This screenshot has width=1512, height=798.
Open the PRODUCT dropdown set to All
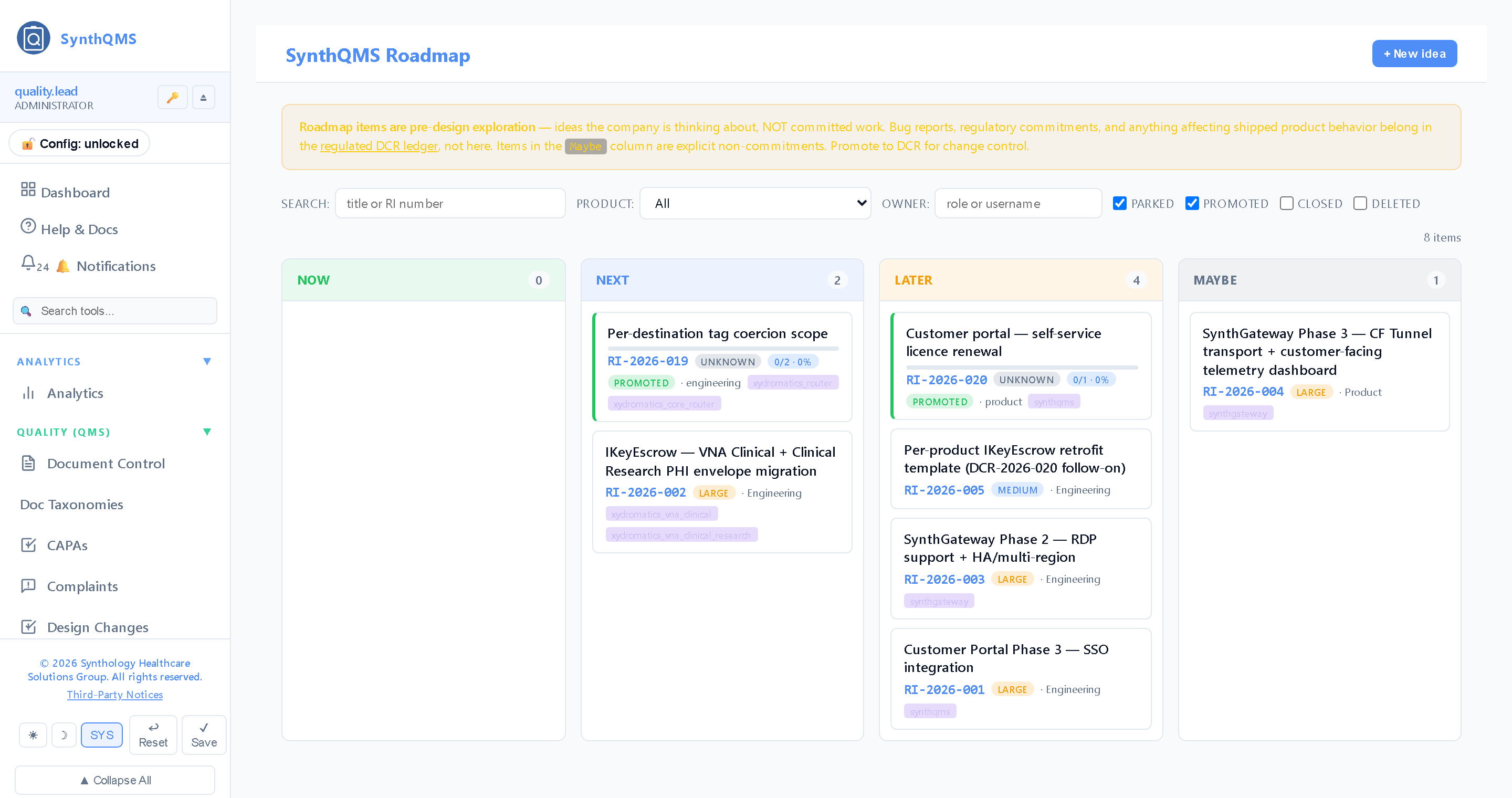click(x=755, y=203)
